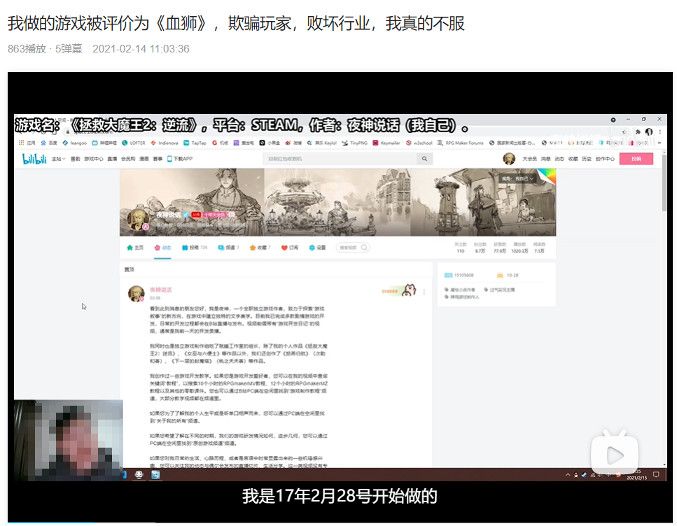Open the 百度 bookmark

pyautogui.click(x=48, y=143)
